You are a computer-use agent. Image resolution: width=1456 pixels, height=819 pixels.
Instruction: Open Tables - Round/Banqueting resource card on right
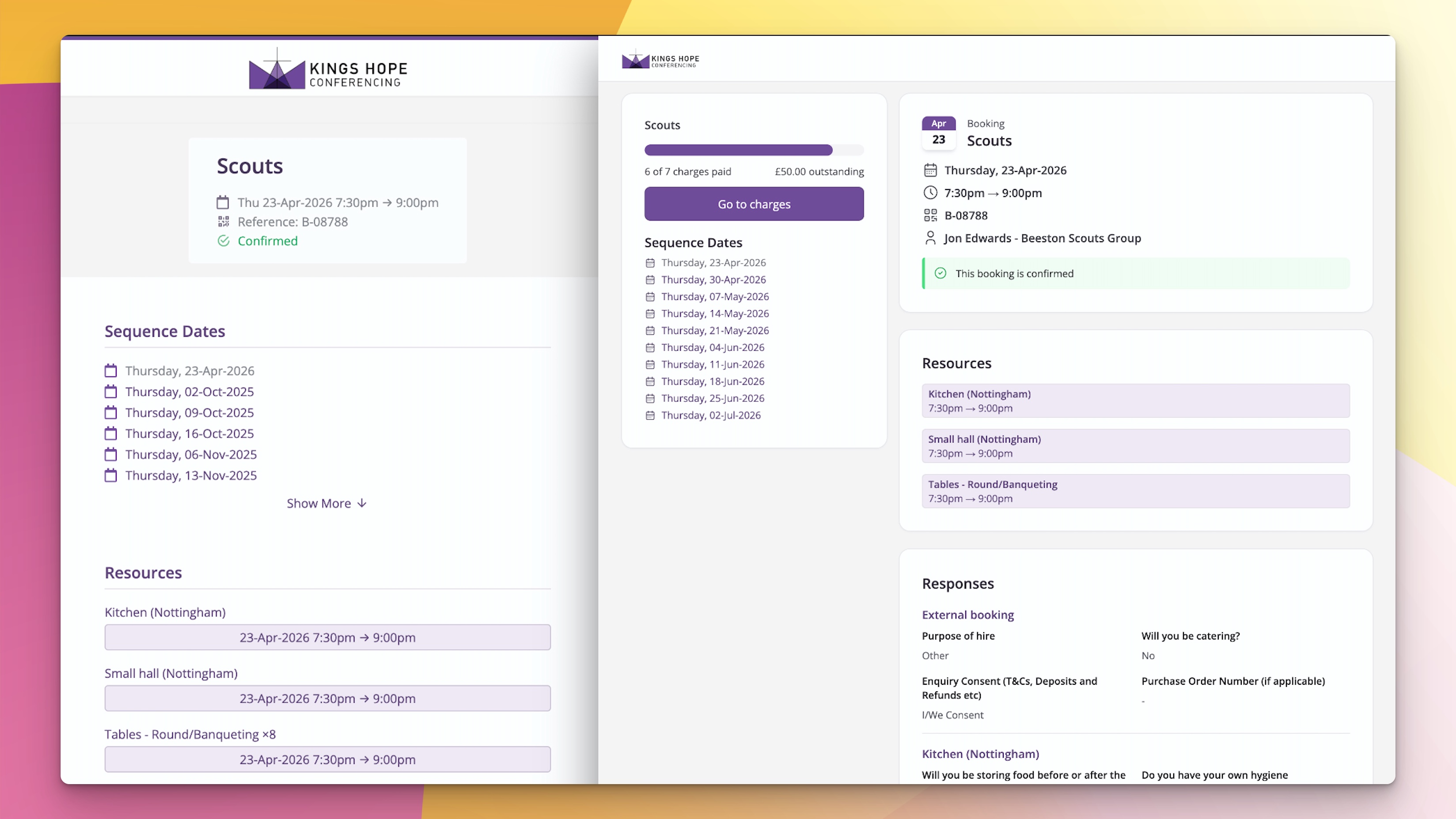(x=1136, y=491)
